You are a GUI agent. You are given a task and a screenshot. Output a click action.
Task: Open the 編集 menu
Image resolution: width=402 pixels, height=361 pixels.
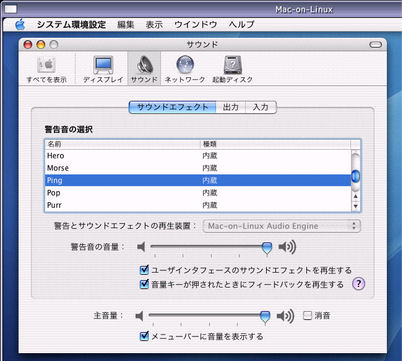126,25
